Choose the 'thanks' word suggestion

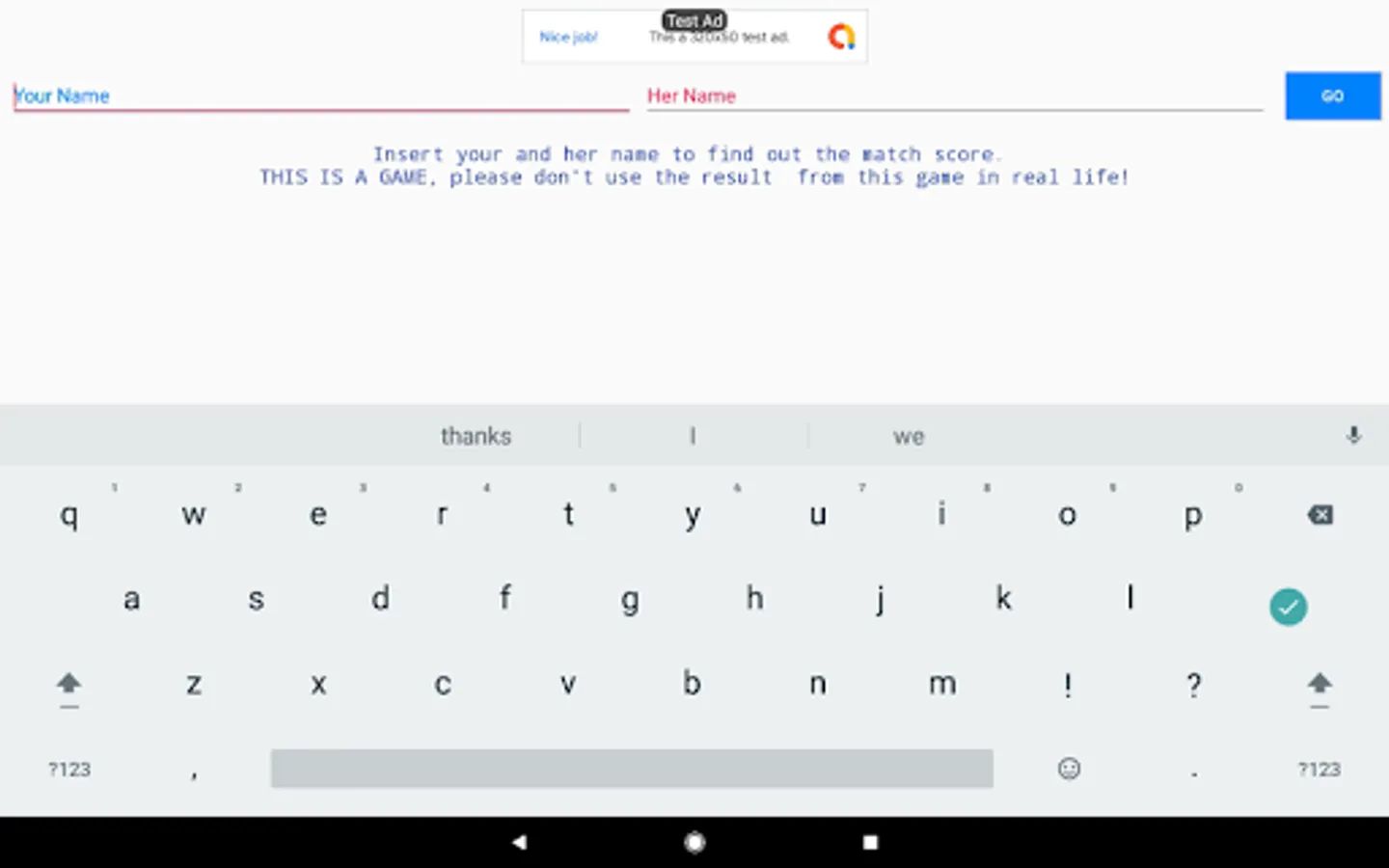476,436
